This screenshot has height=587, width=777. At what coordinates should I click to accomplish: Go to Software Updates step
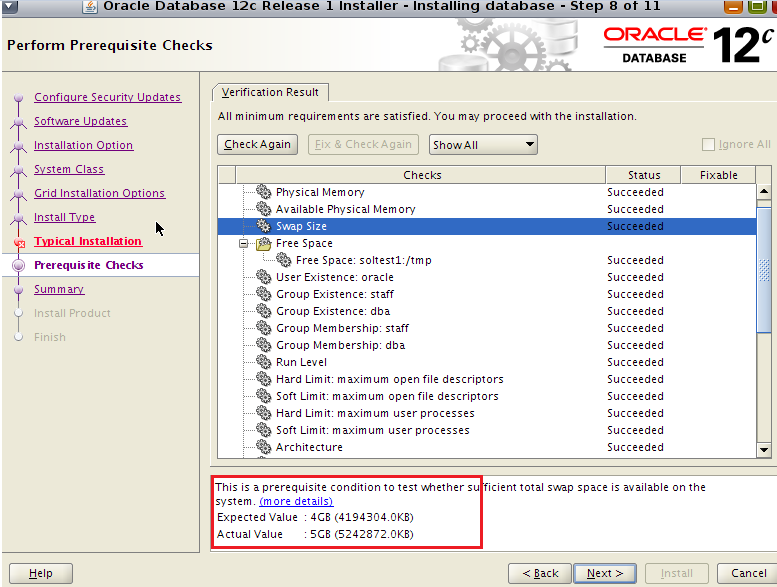[80, 121]
